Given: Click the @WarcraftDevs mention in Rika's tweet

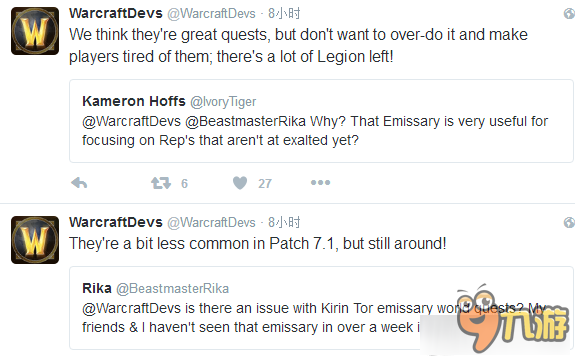Looking at the screenshot, I should click(x=132, y=308).
